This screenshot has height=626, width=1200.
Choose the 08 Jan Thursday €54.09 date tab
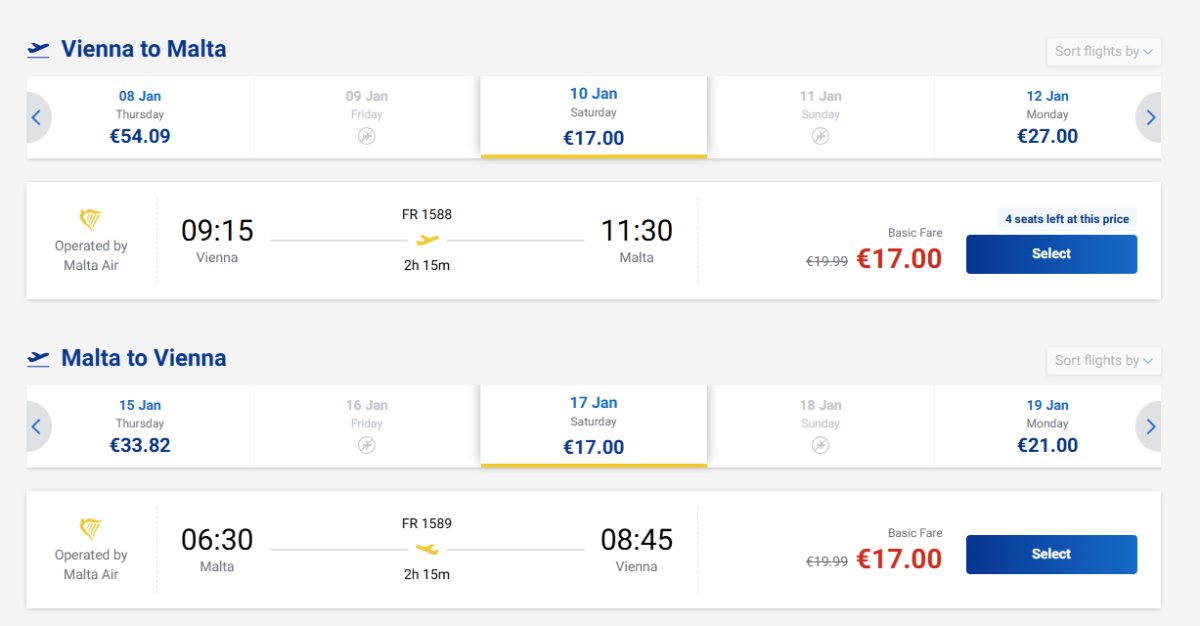point(140,117)
